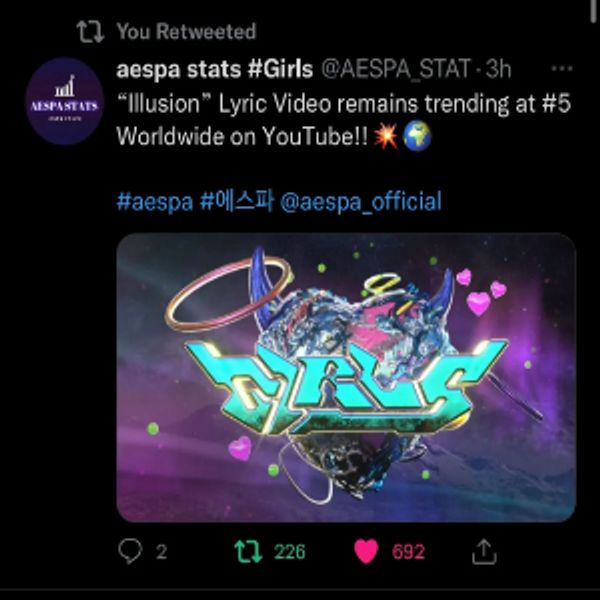The image size is (600, 600).
Task: Unlike the tweet using pink heart
Action: tap(366, 551)
